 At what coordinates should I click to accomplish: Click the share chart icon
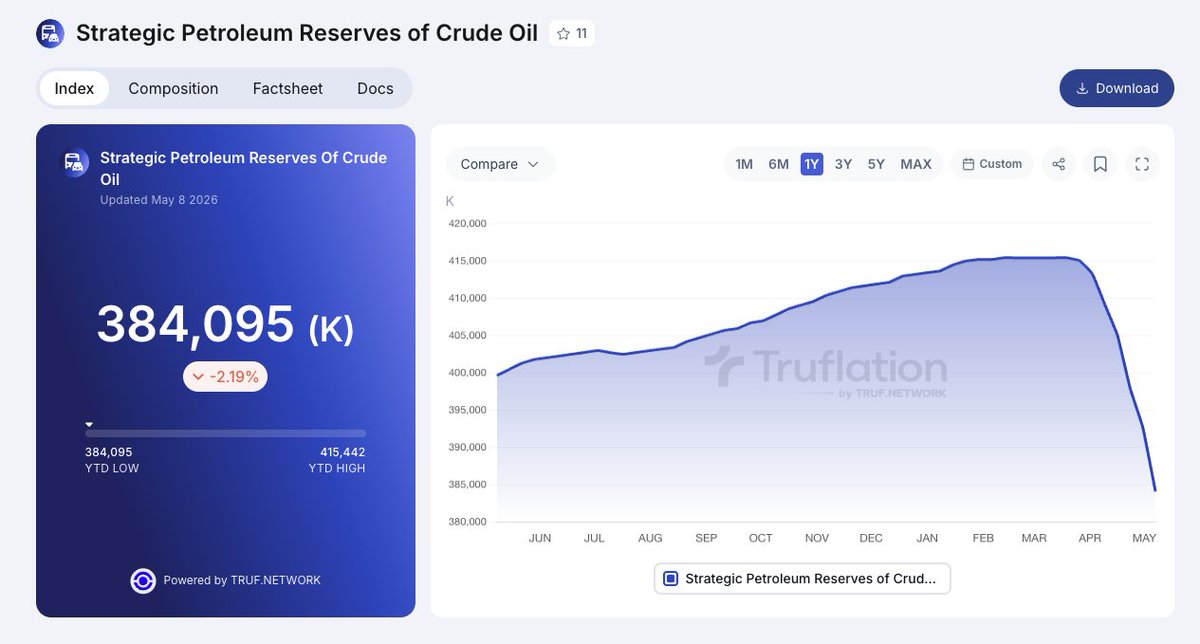pyautogui.click(x=1059, y=164)
